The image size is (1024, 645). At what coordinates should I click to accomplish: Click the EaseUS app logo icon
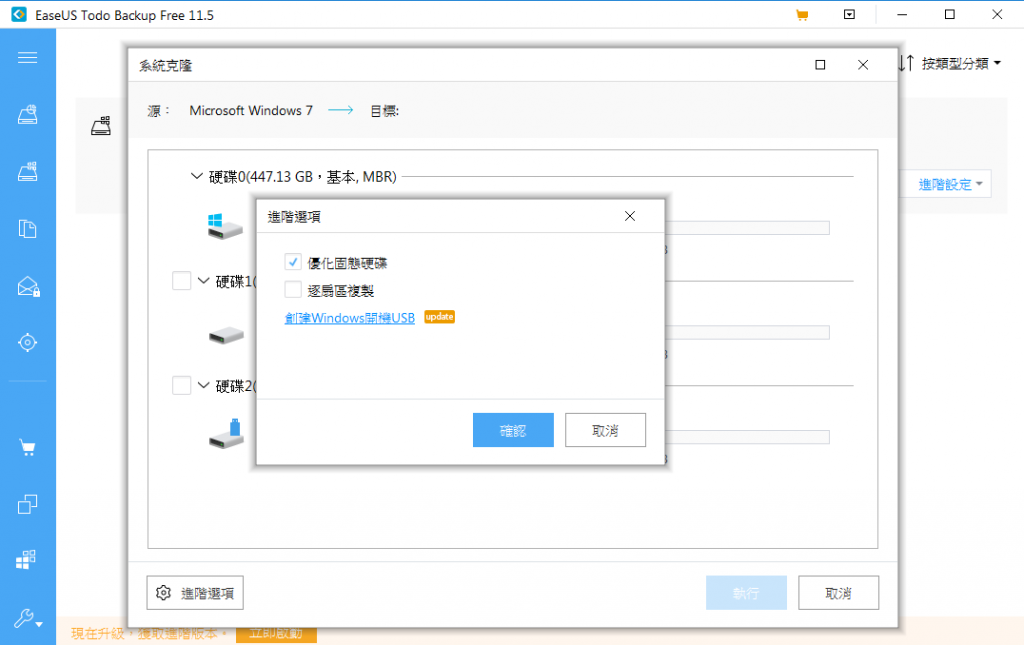coord(19,14)
